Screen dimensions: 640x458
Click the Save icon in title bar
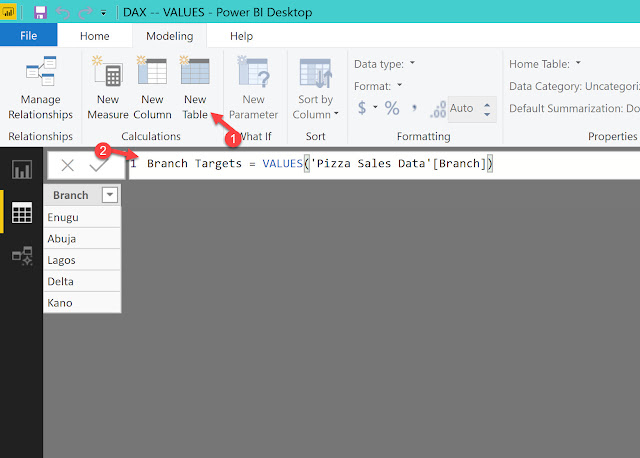click(40, 12)
